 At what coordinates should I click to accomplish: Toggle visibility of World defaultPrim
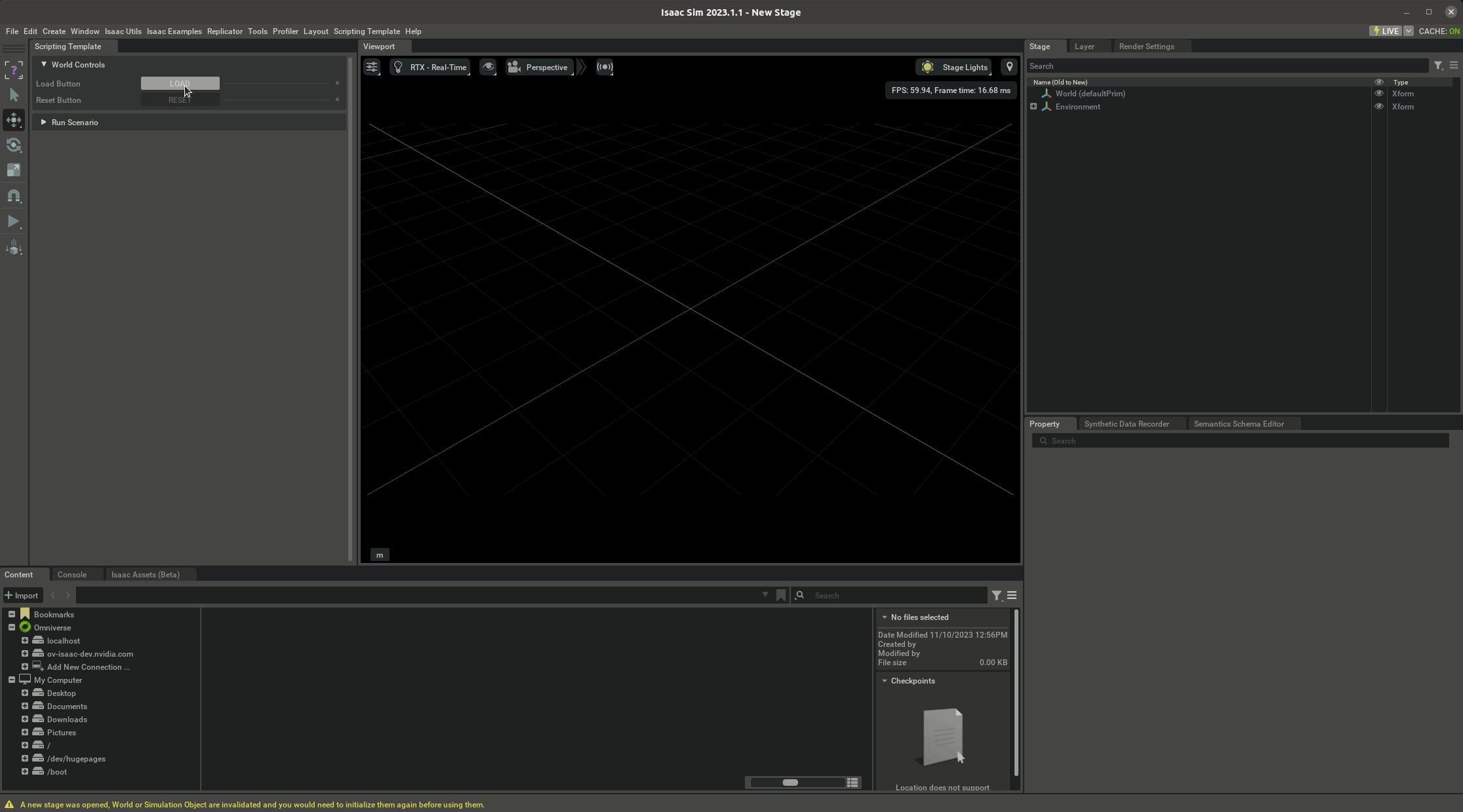(1379, 93)
